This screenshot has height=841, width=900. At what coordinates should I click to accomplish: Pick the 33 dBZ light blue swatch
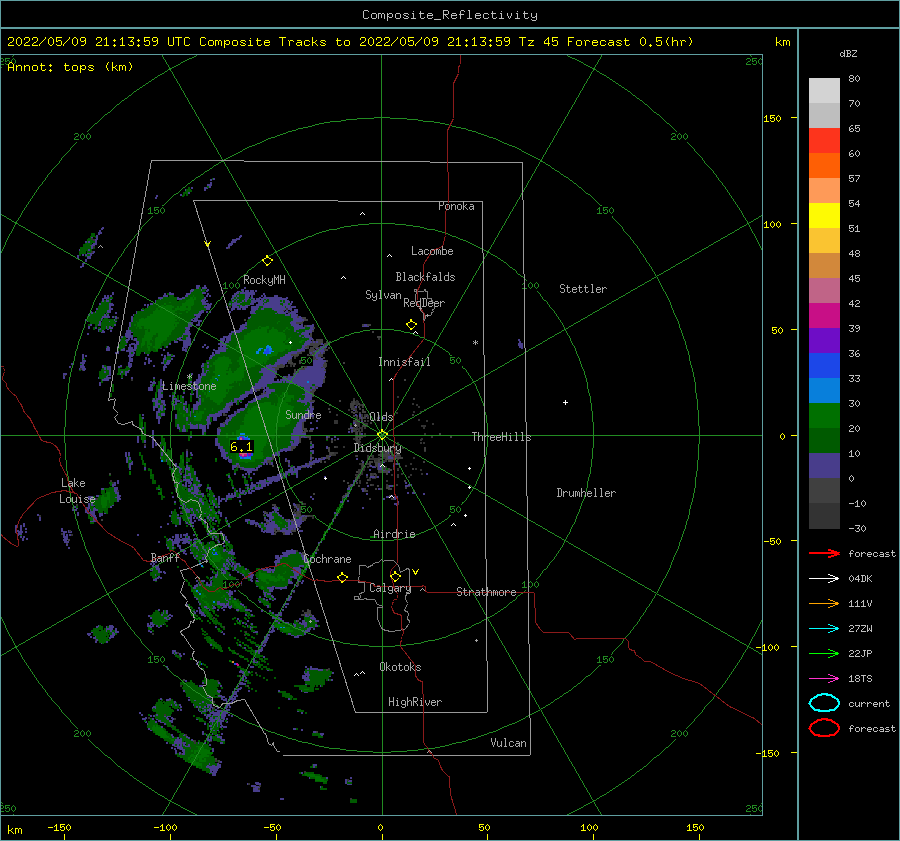tap(824, 390)
